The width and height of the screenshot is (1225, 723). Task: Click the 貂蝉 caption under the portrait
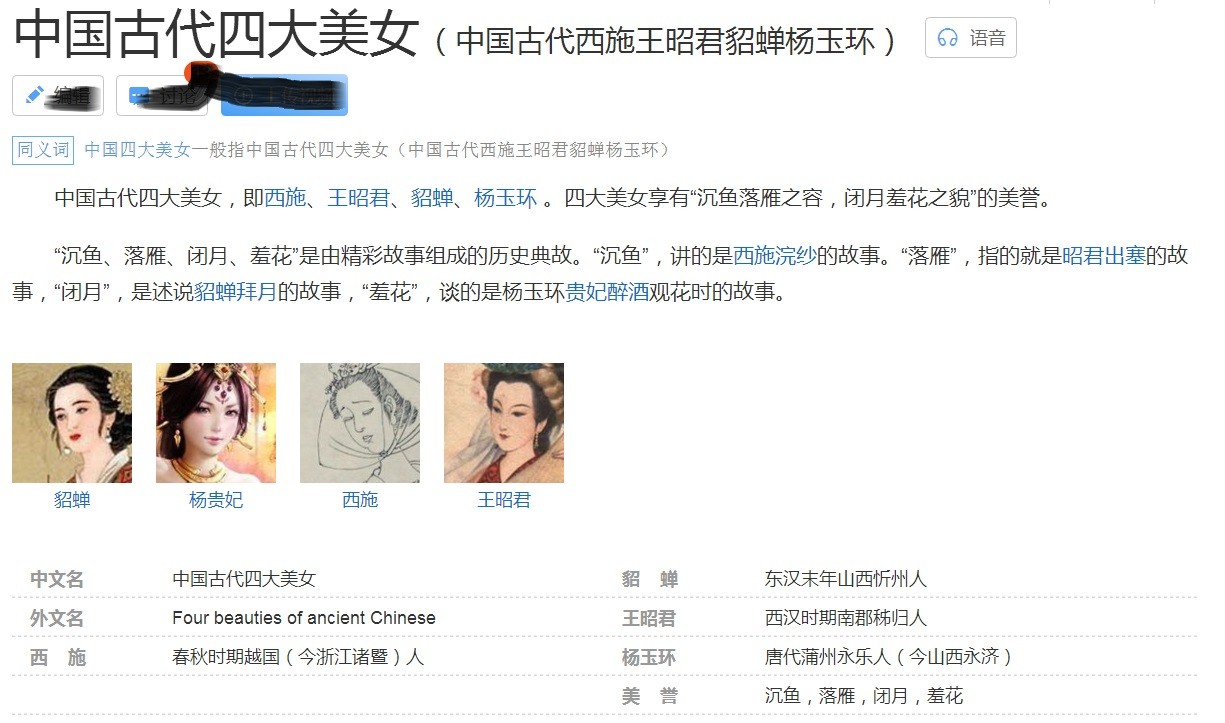click(x=72, y=500)
